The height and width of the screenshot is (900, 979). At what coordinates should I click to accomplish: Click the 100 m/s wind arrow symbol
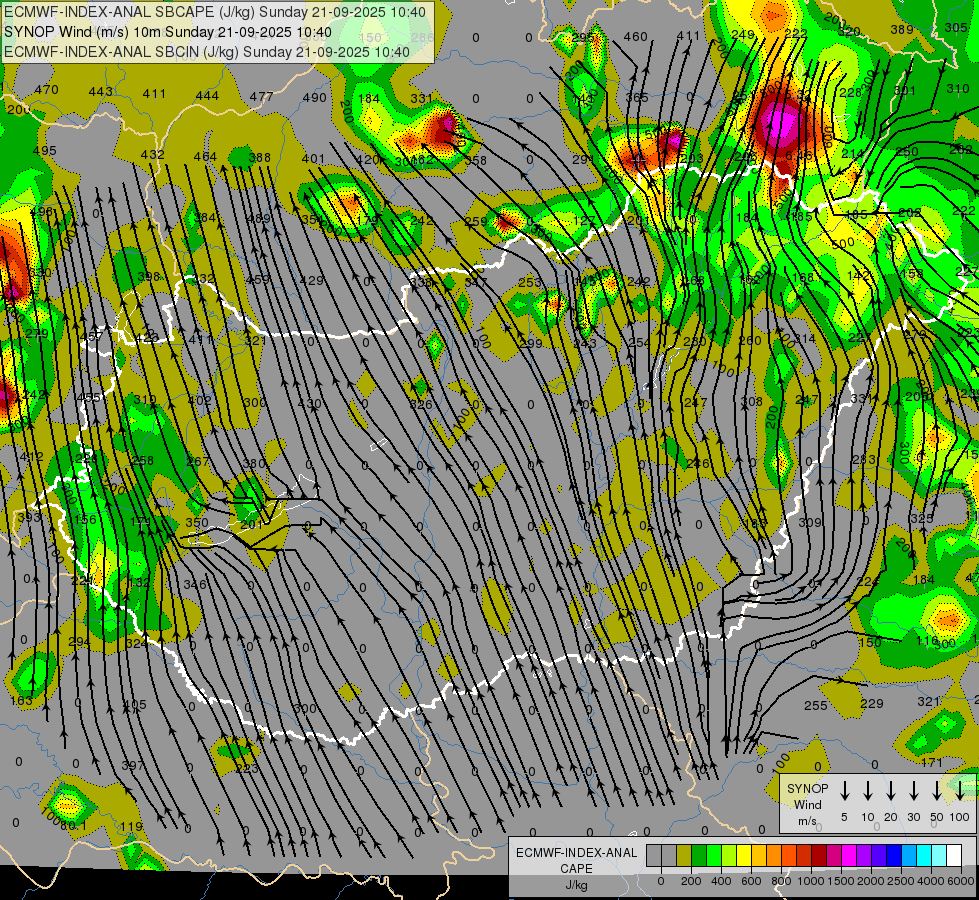pos(960,791)
